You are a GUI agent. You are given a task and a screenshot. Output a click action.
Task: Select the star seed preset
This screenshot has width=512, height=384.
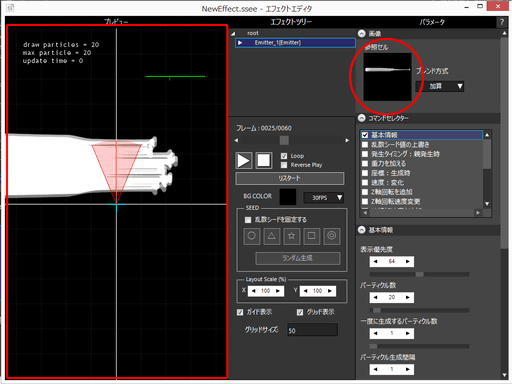[292, 236]
